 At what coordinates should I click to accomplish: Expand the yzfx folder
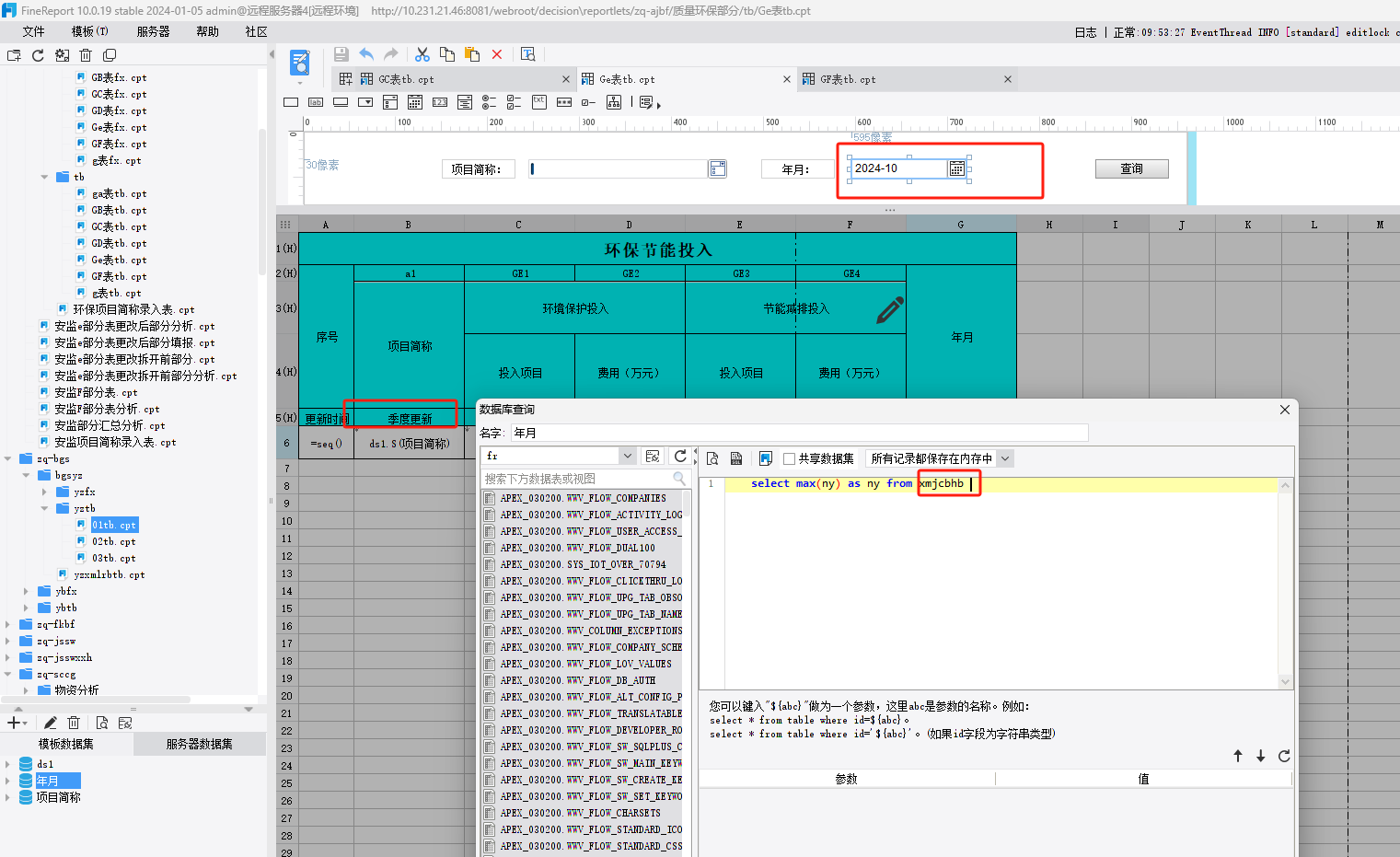pos(44,492)
